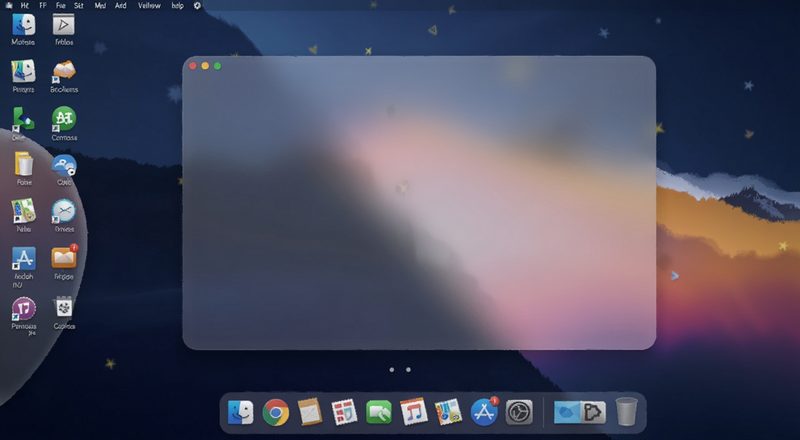Launch the Music notes icon in the Dock
This screenshot has width=800, height=440.
(x=413, y=412)
